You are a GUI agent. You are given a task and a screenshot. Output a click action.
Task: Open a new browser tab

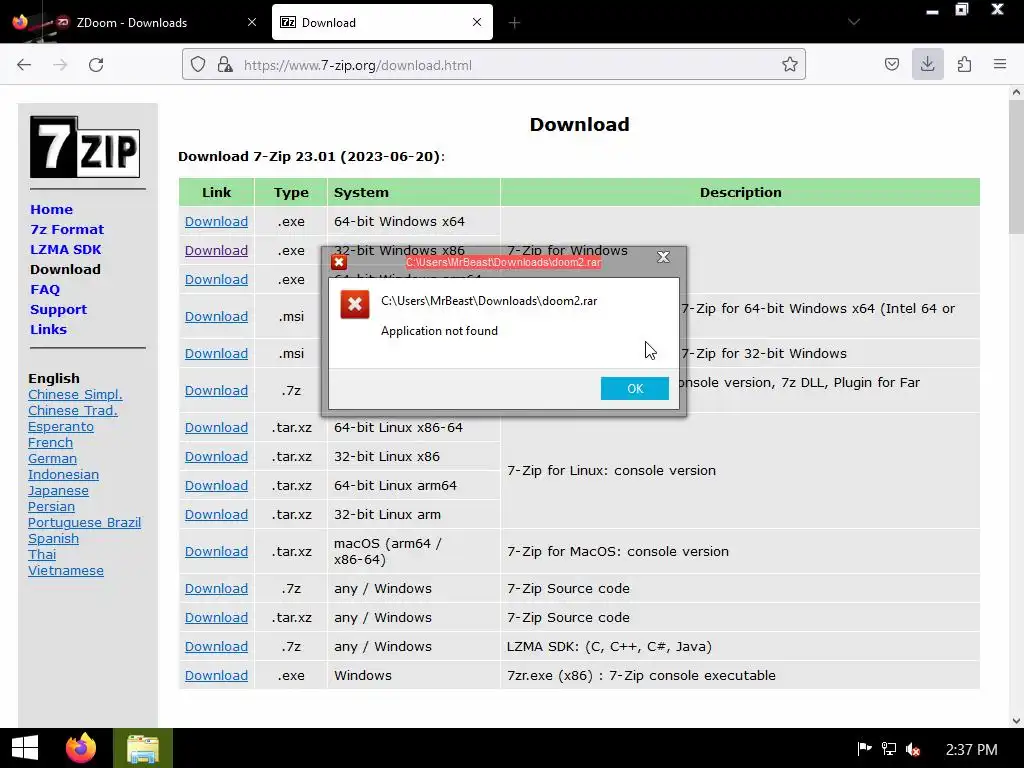tap(514, 23)
